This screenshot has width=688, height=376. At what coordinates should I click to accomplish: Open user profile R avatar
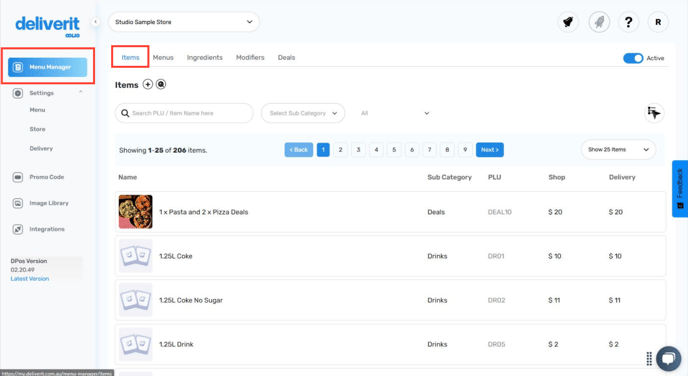658,22
